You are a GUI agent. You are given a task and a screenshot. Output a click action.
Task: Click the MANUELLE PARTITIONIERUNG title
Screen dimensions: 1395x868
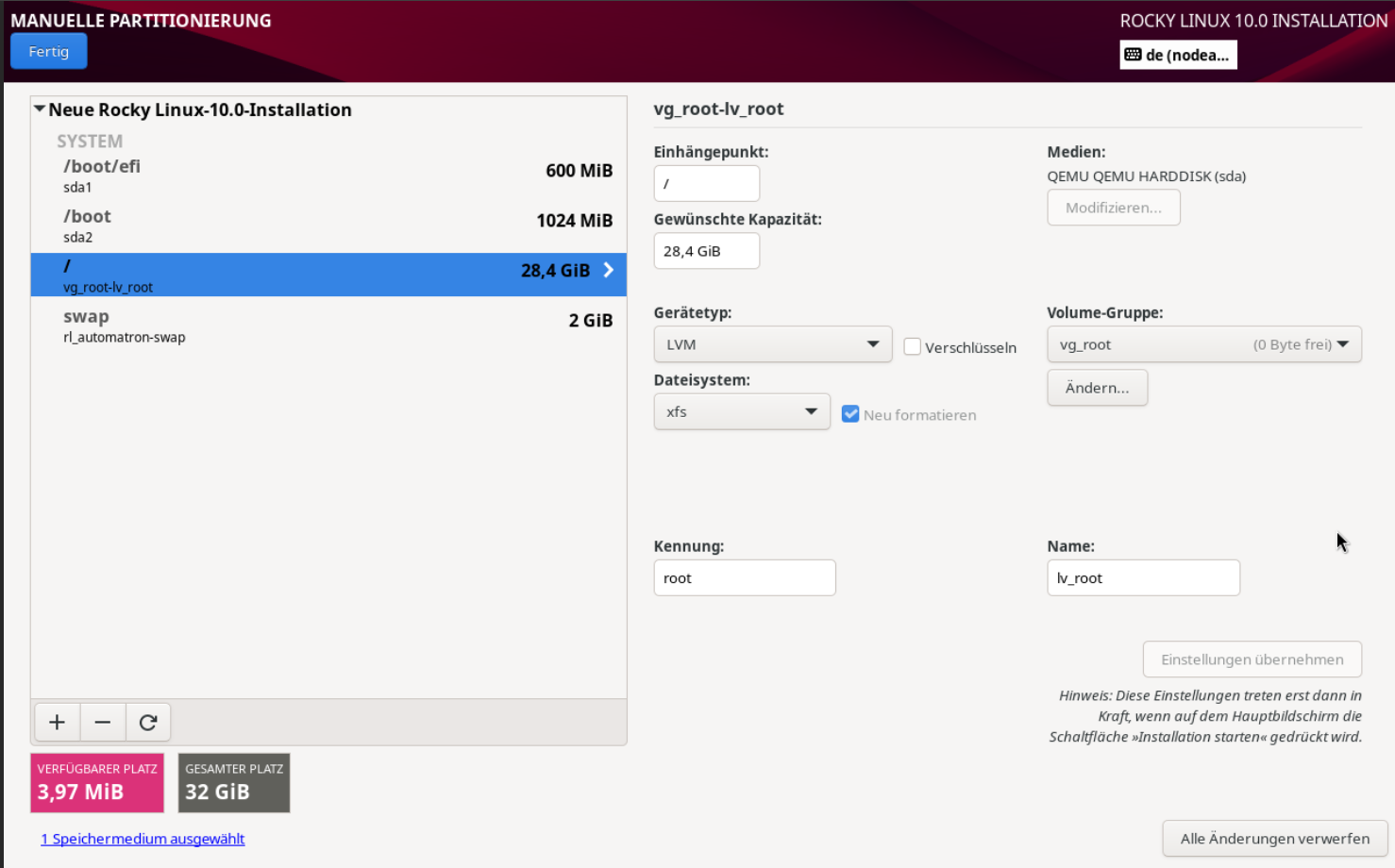(x=142, y=21)
